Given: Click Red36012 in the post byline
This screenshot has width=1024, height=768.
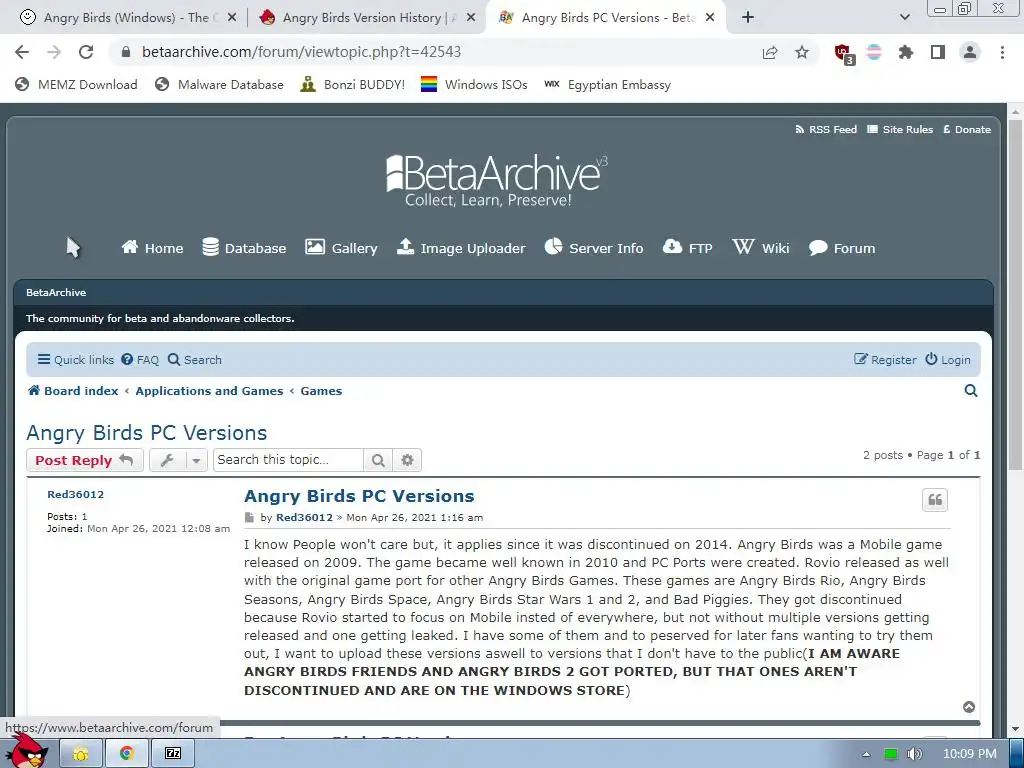Looking at the screenshot, I should click(x=304, y=517).
